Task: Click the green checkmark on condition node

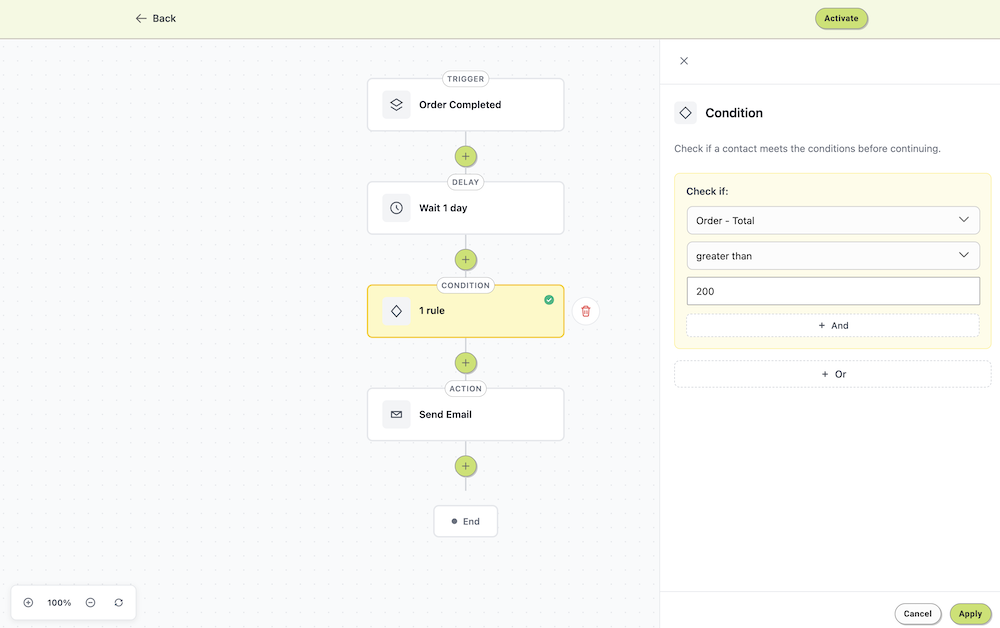Action: pos(549,300)
